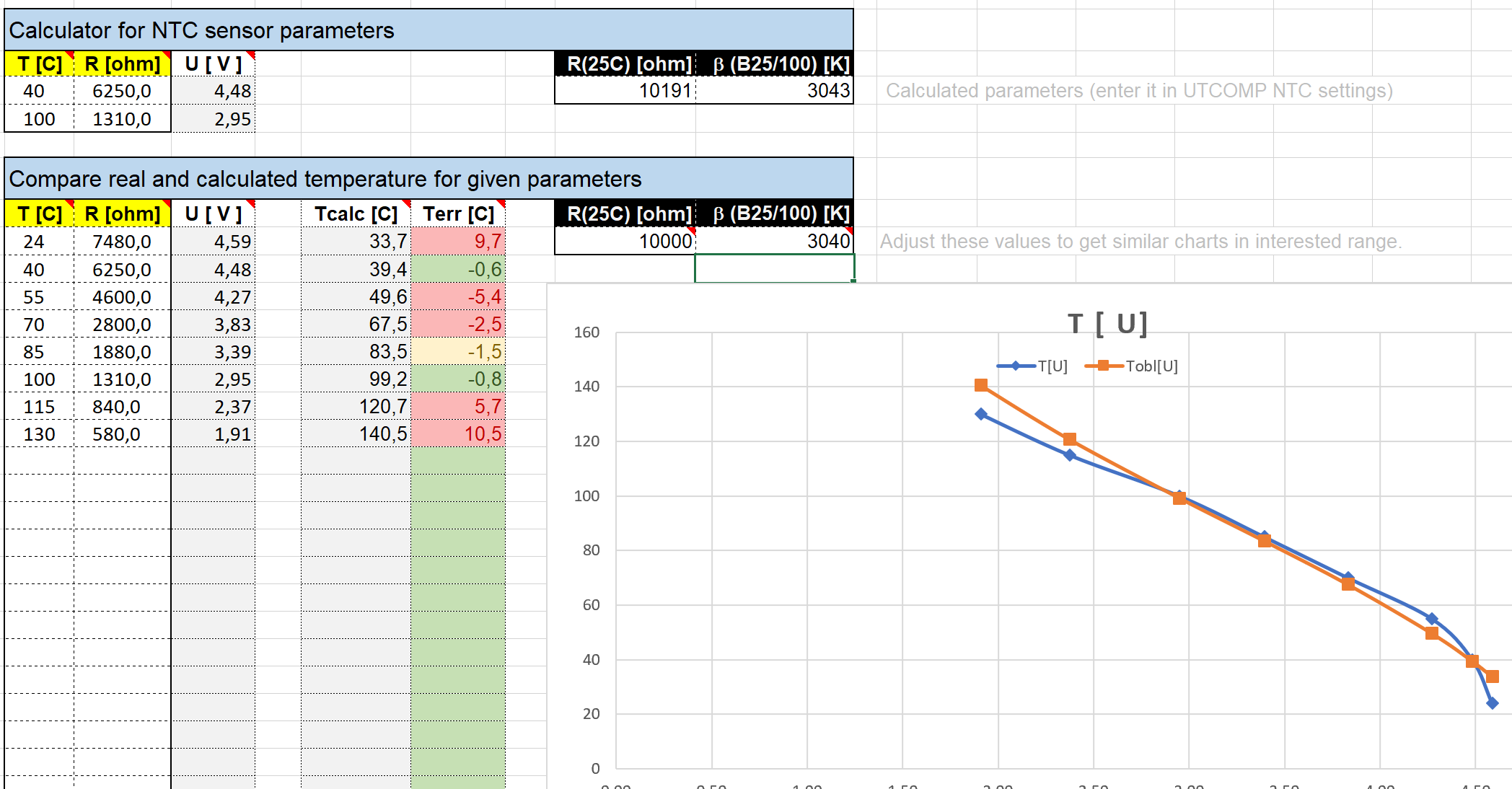Click temperature 100 in top calculator table
1512x789 pixels.
(40, 119)
